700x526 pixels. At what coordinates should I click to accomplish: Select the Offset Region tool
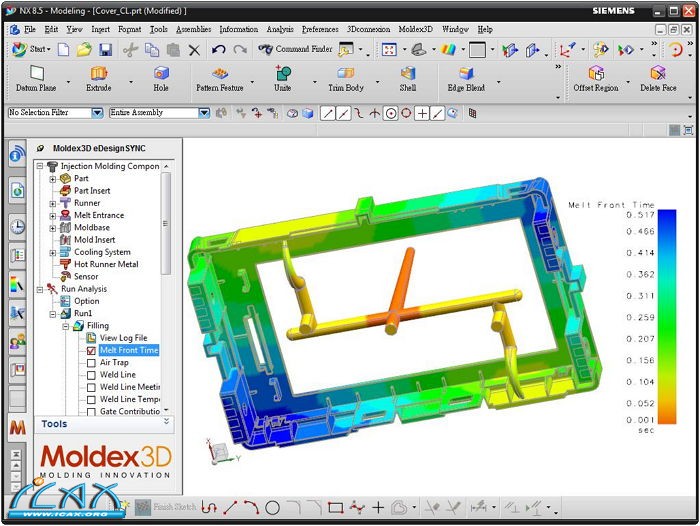[596, 79]
